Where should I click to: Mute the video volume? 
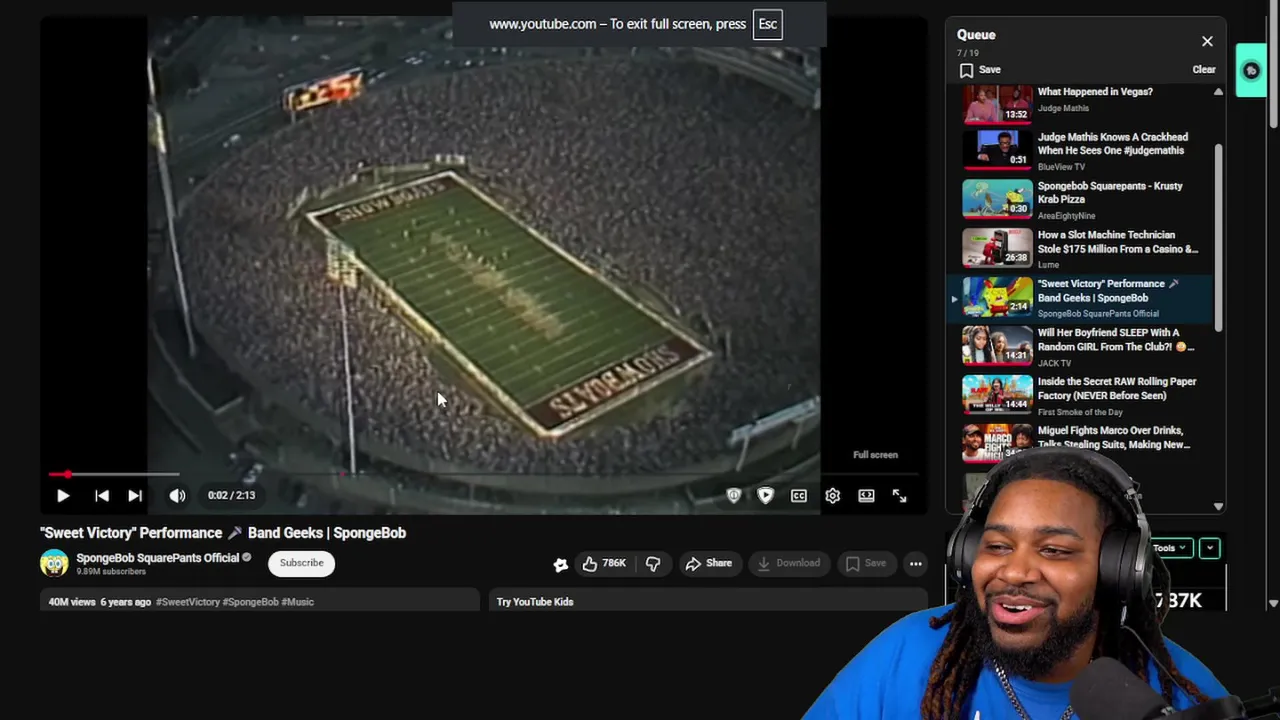coord(177,495)
